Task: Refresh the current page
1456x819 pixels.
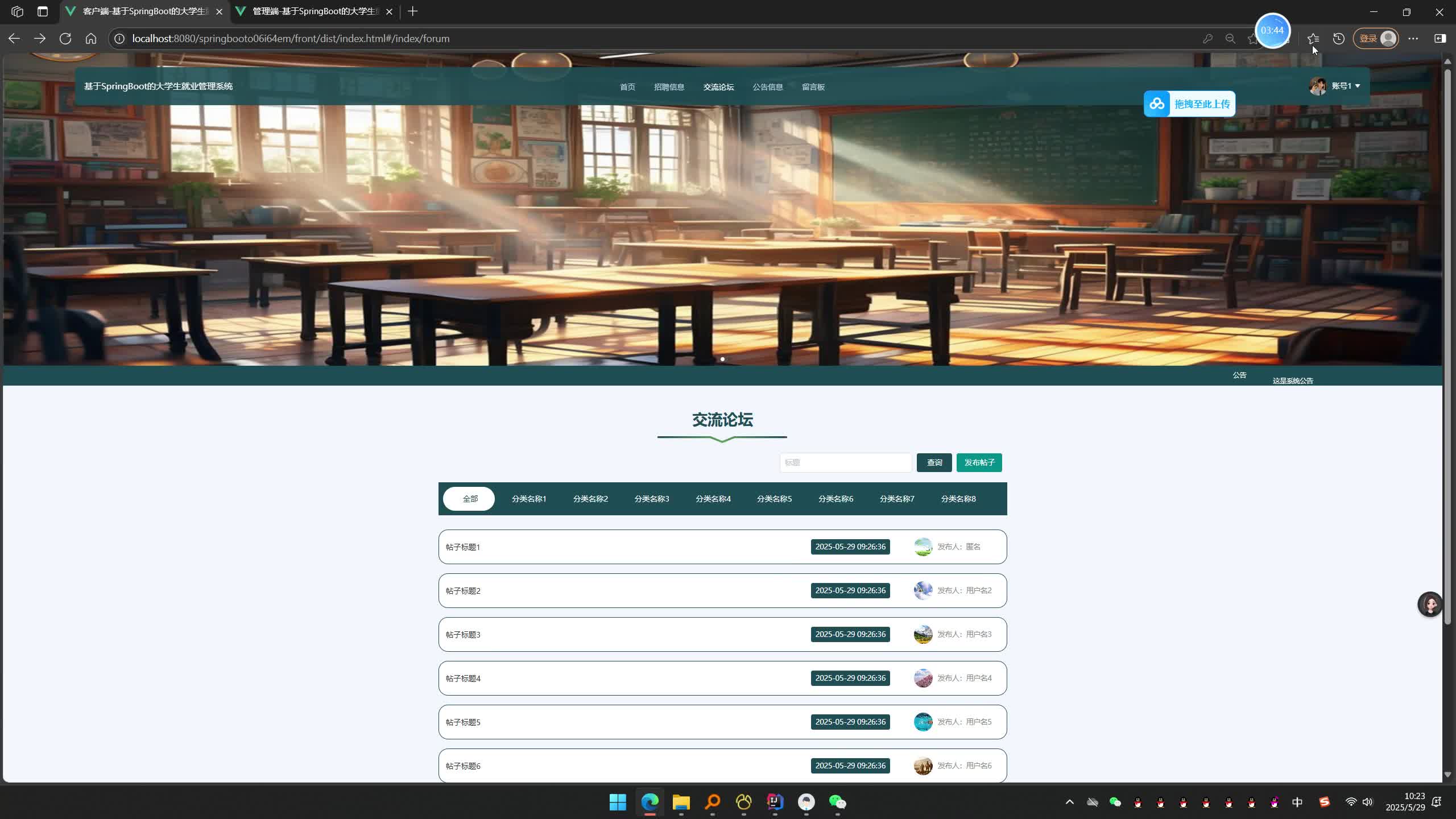Action: [x=65, y=38]
